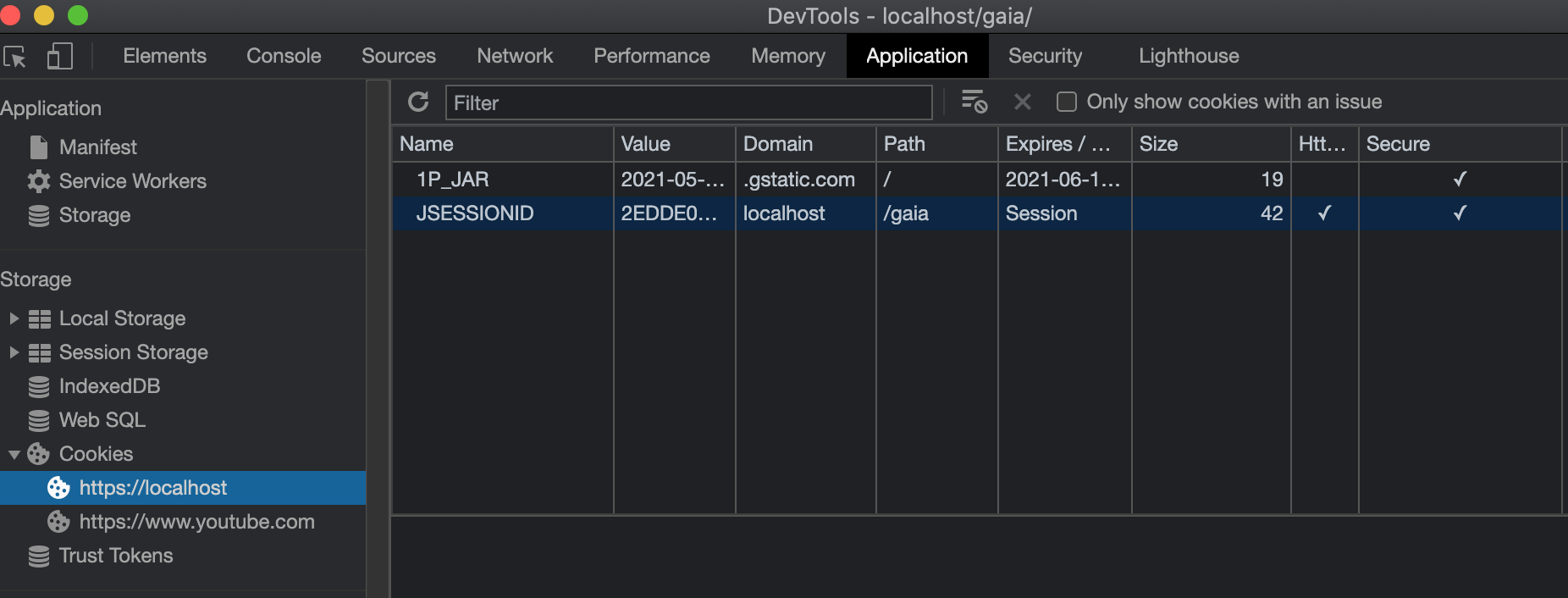Viewport: 1568px width, 598px height.
Task: Click the delete selected cookie X icon
Action: (1023, 102)
